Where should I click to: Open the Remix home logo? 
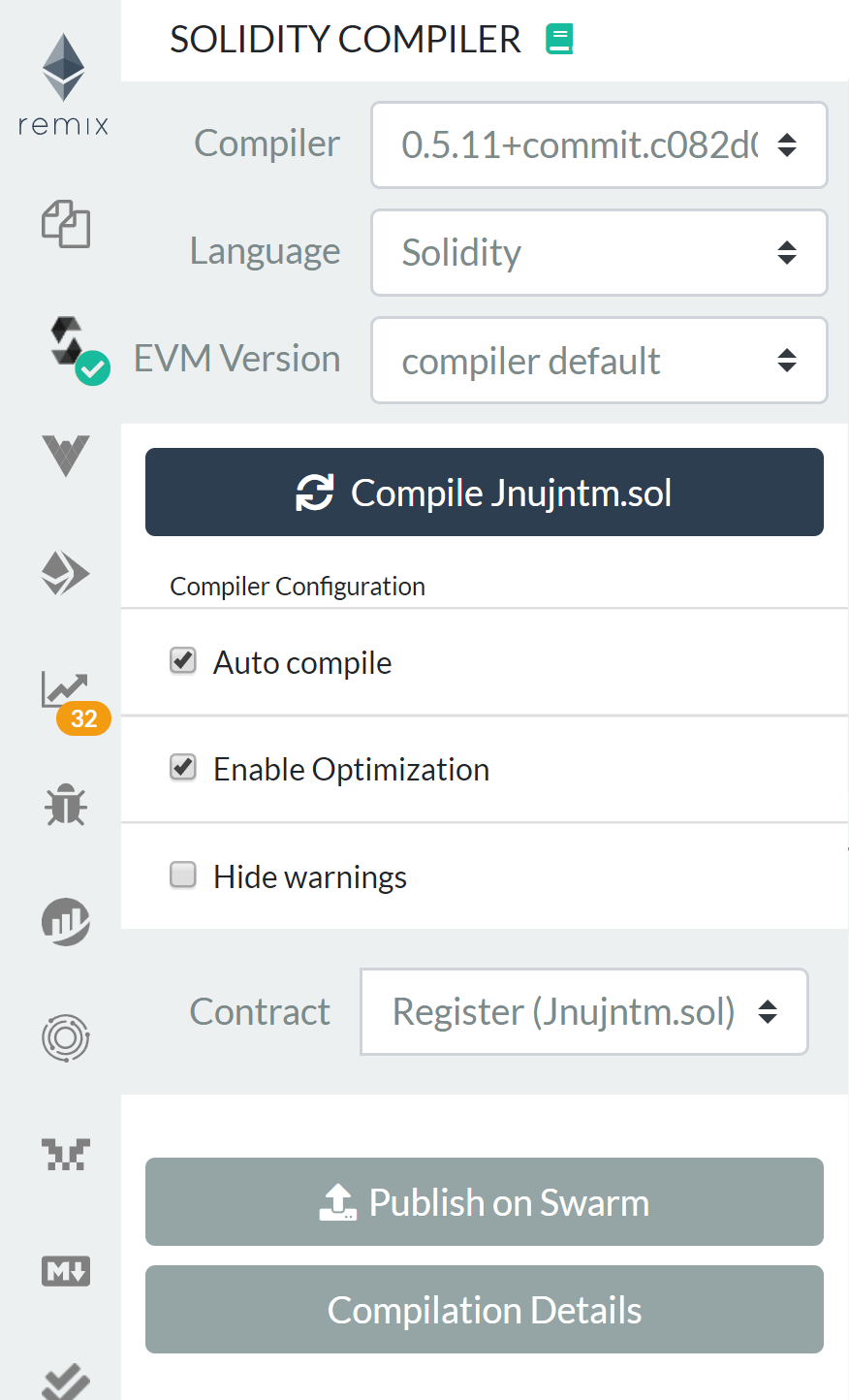pos(63,84)
